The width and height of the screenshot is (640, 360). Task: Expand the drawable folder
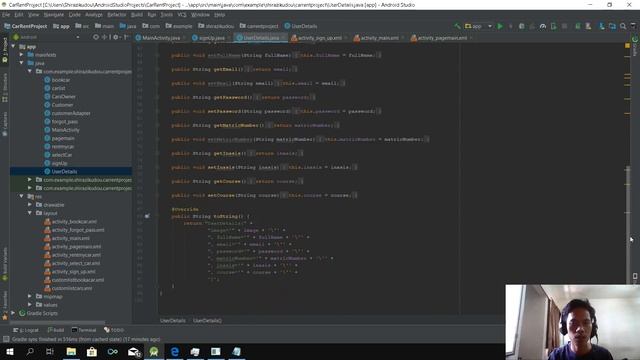[x=30, y=204]
